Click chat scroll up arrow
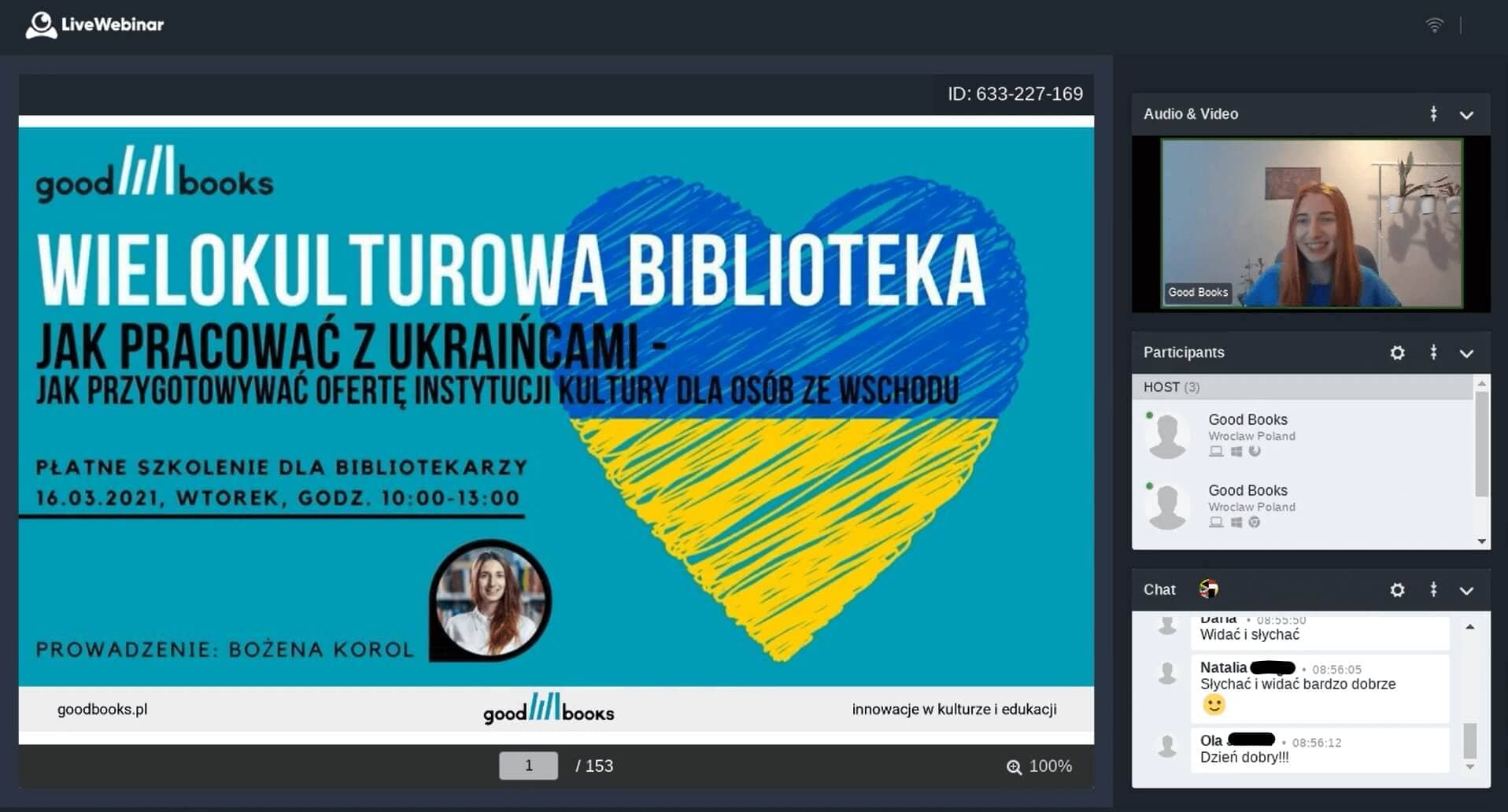The width and height of the screenshot is (1508, 812). [x=1469, y=627]
